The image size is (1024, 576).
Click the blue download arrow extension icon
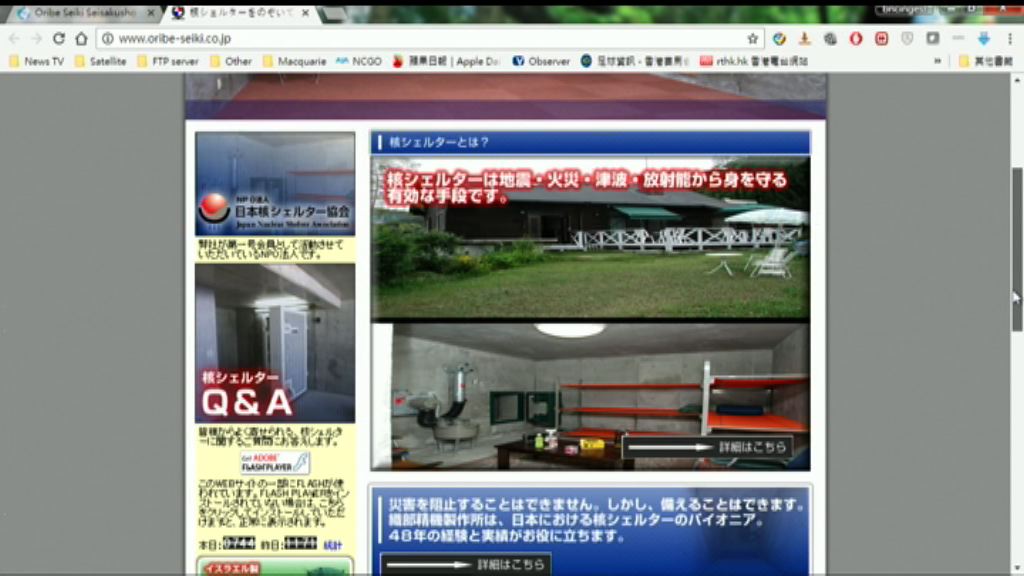point(984,38)
